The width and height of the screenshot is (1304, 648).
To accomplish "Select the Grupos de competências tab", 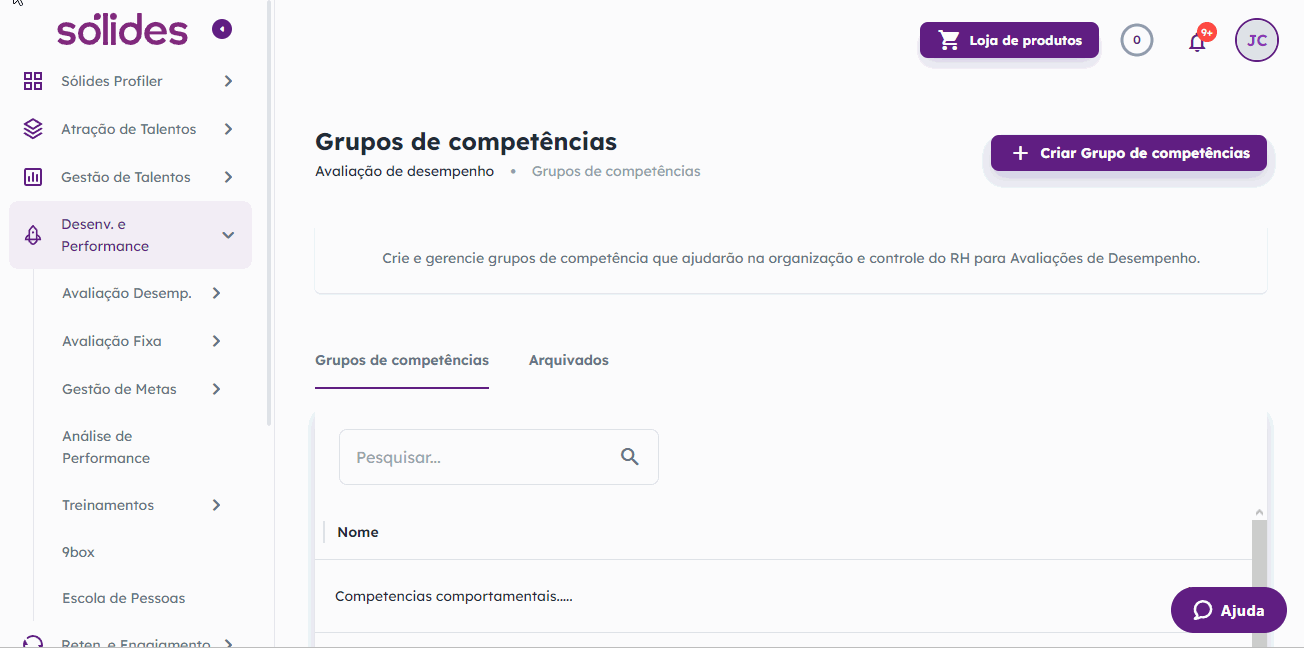I will [x=402, y=360].
